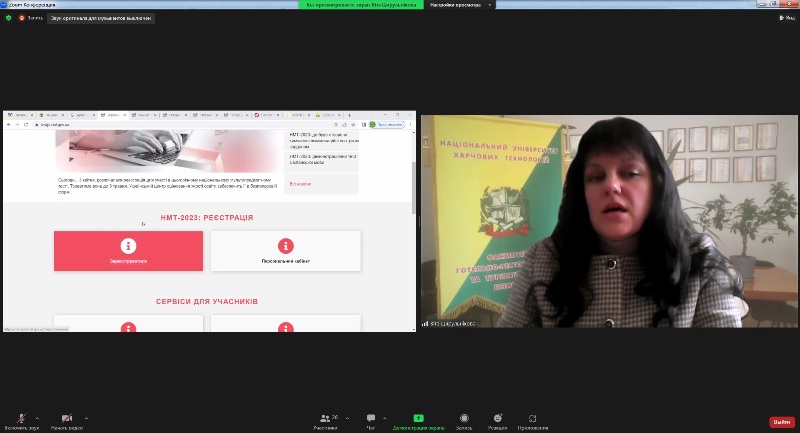This screenshot has height=433, width=800.
Task: Click the right info icon under Services for Participants
Action: pyautogui.click(x=286, y=327)
